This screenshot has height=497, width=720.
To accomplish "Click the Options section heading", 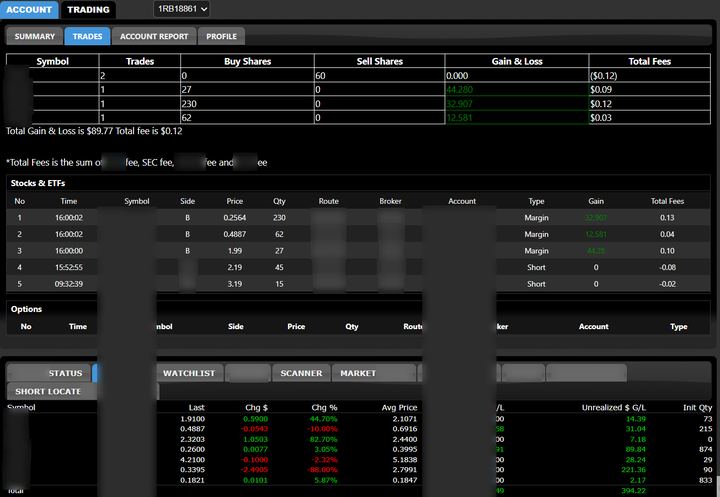I will point(26,309).
